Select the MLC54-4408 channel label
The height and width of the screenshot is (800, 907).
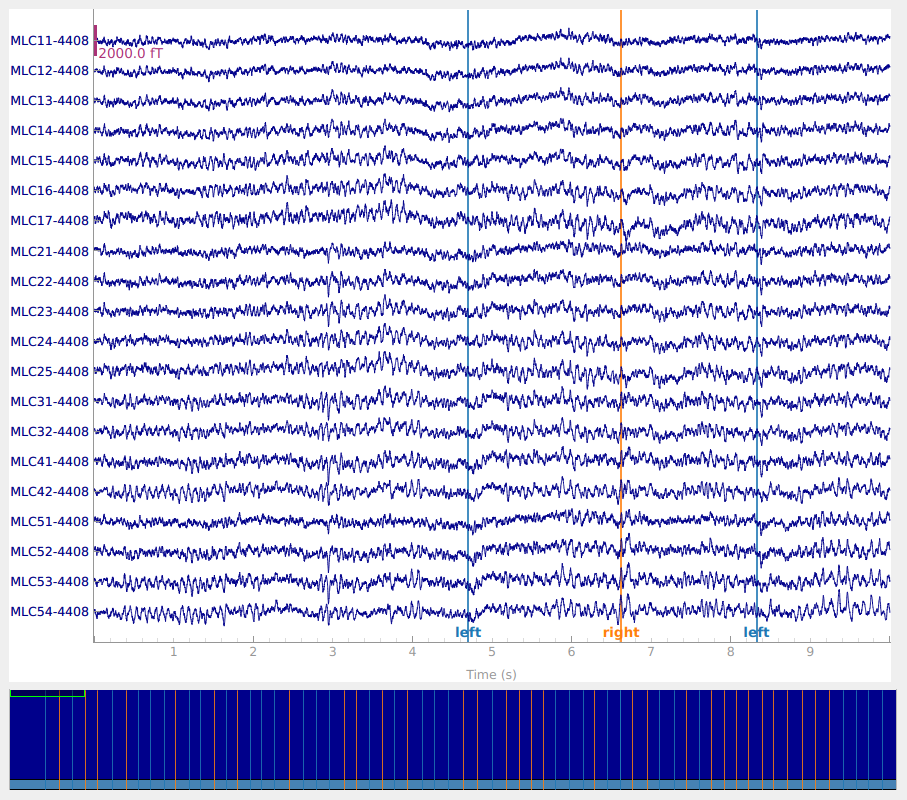point(50,612)
